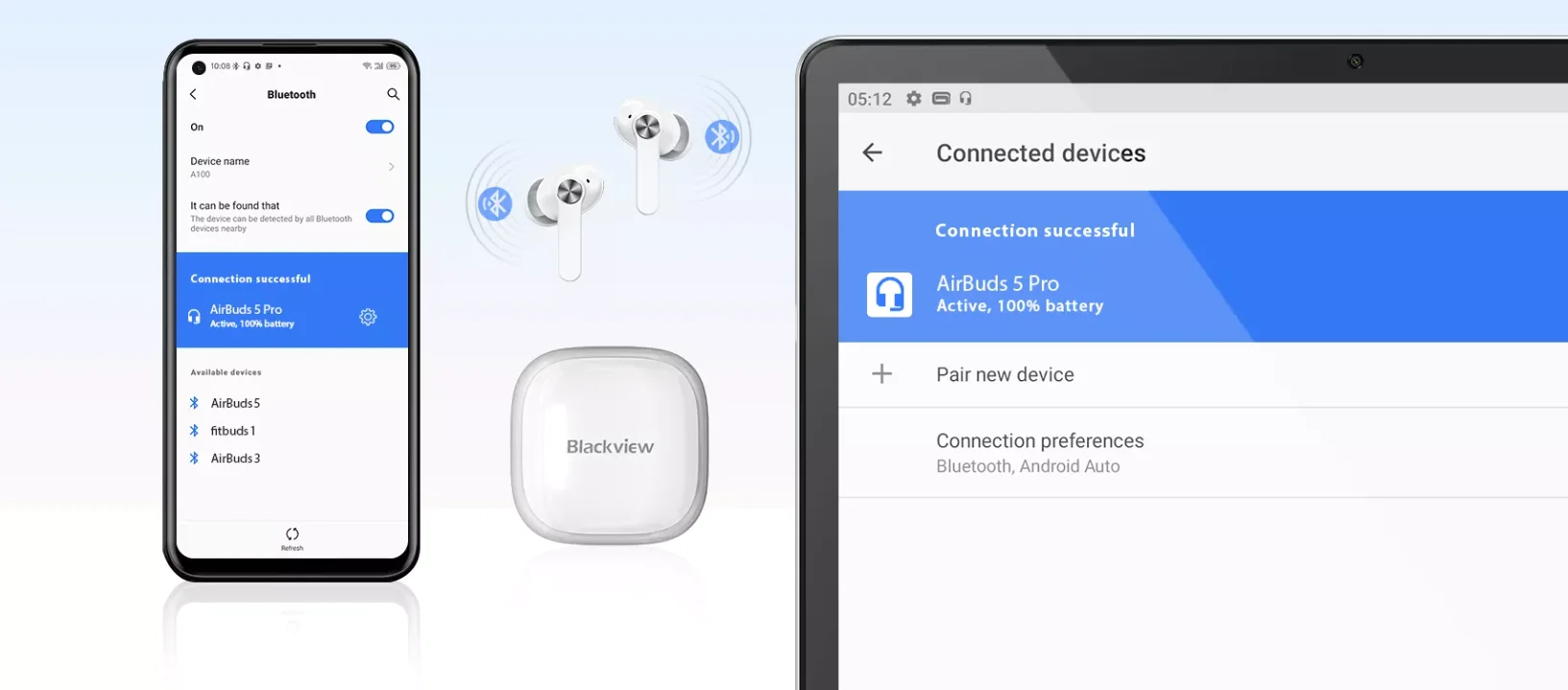This screenshot has height=690, width=1568.
Task: Turn off the Bluetooth On switch
Action: point(379,127)
